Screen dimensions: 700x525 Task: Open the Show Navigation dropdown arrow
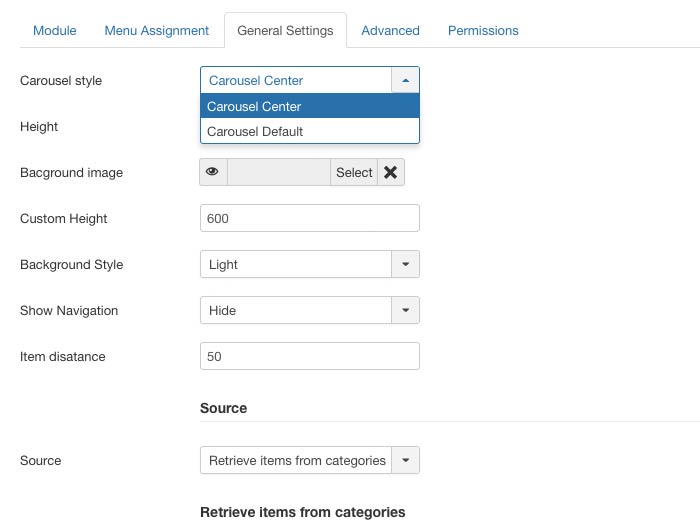[x=405, y=310]
